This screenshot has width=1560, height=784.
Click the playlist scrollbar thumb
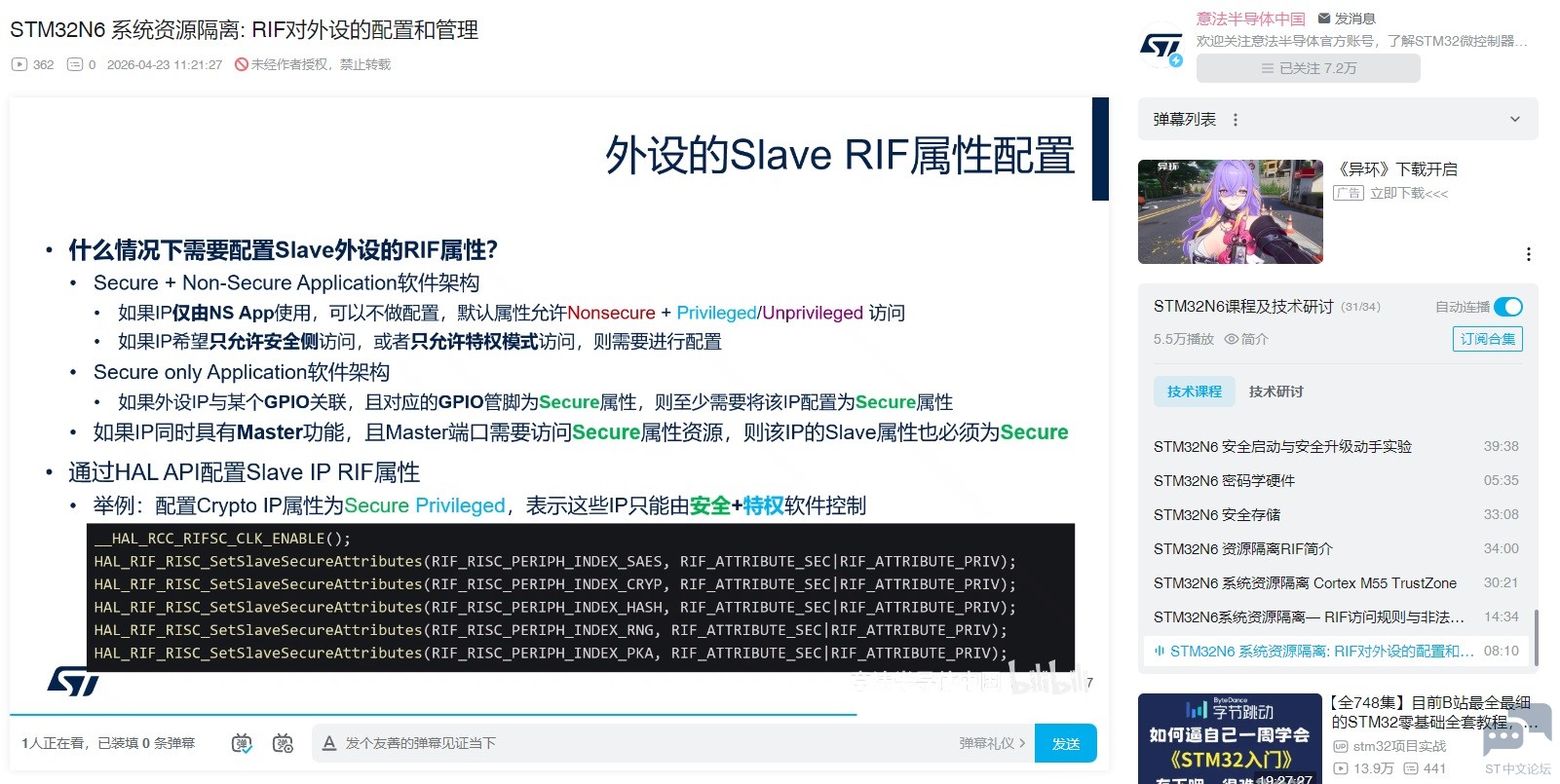[1537, 637]
